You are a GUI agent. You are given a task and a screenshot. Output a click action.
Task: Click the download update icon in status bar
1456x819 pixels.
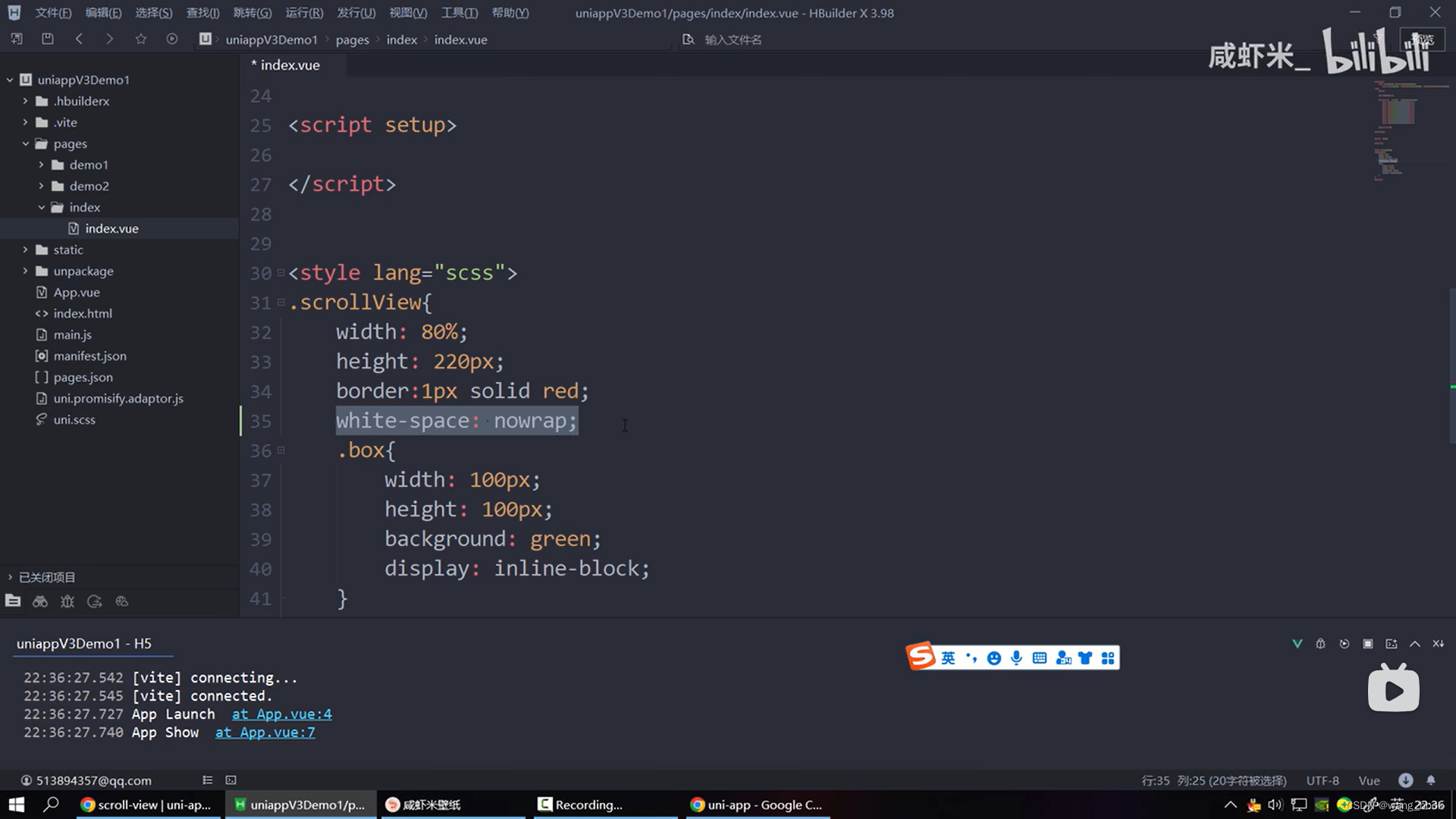(1406, 780)
